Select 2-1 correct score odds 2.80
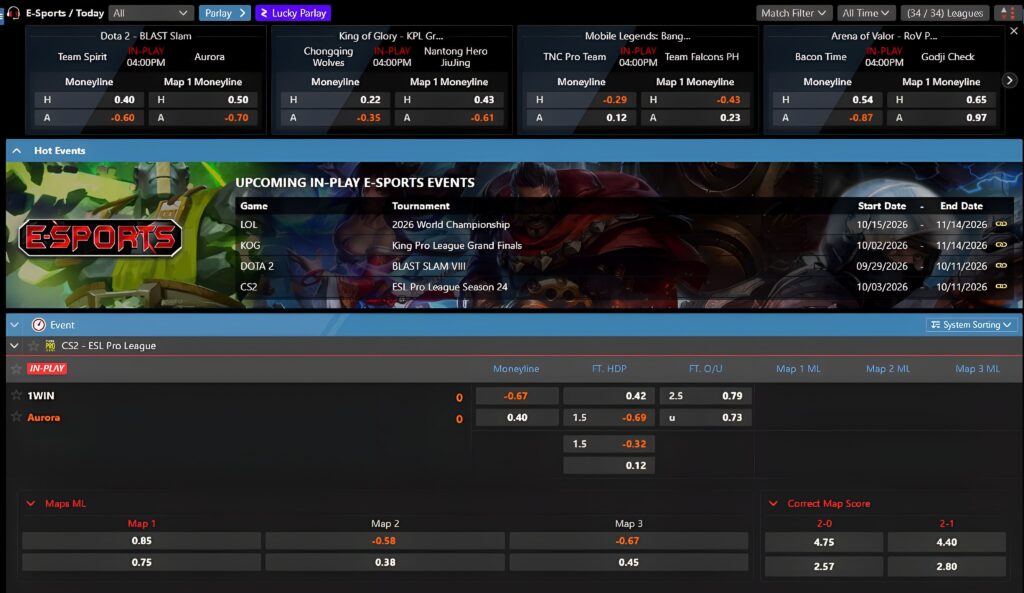This screenshot has width=1024, height=593. point(946,566)
